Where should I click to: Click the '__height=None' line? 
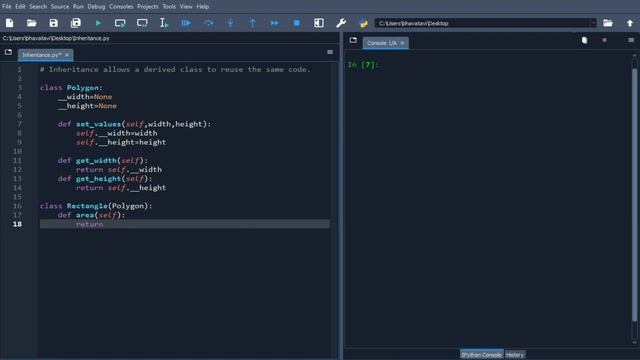click(x=87, y=106)
